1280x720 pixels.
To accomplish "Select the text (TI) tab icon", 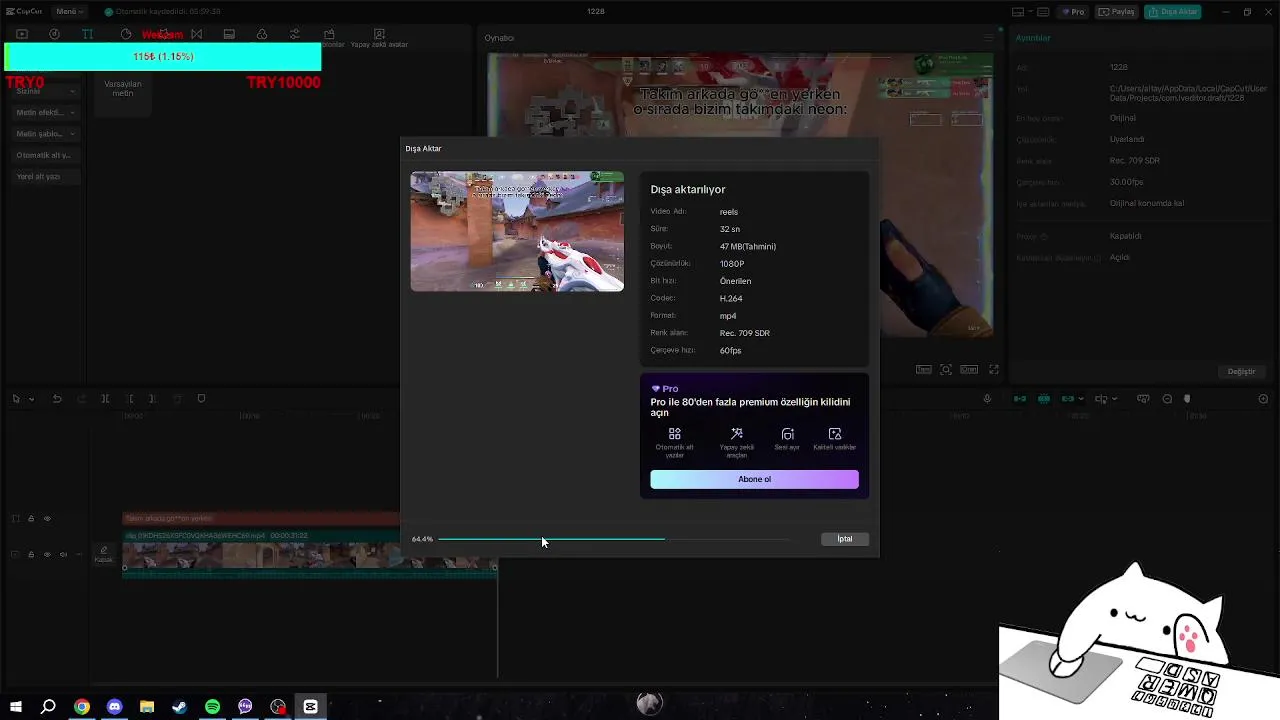I will (87, 34).
